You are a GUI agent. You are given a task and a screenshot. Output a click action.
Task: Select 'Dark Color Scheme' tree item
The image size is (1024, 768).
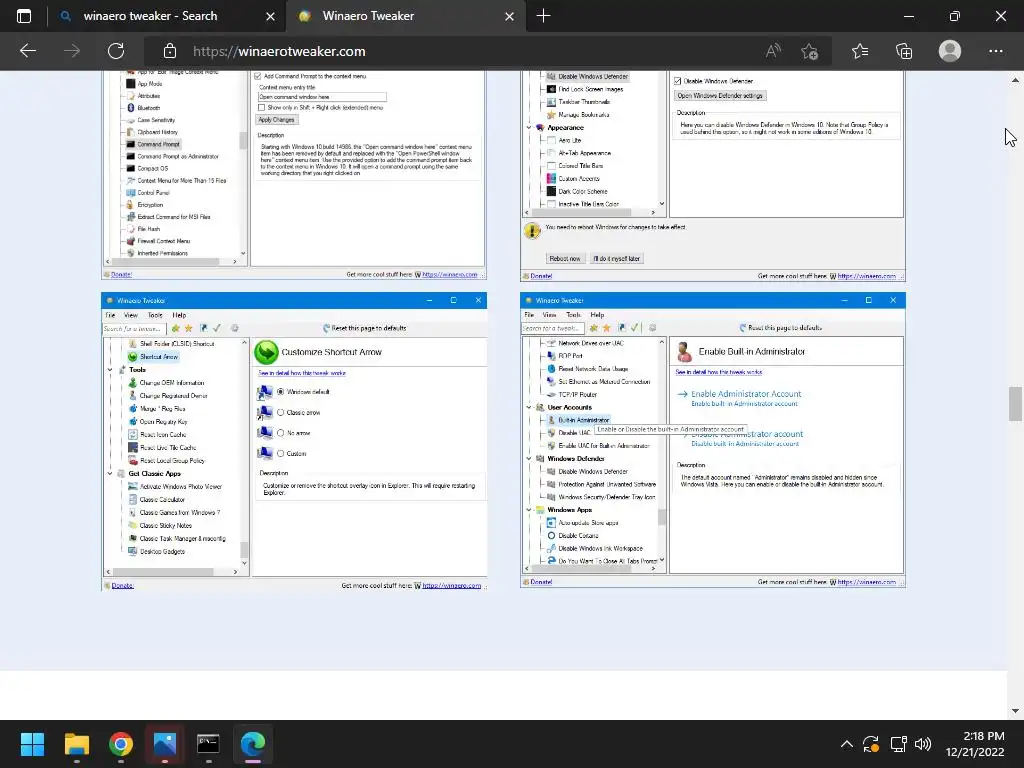[x=583, y=191]
